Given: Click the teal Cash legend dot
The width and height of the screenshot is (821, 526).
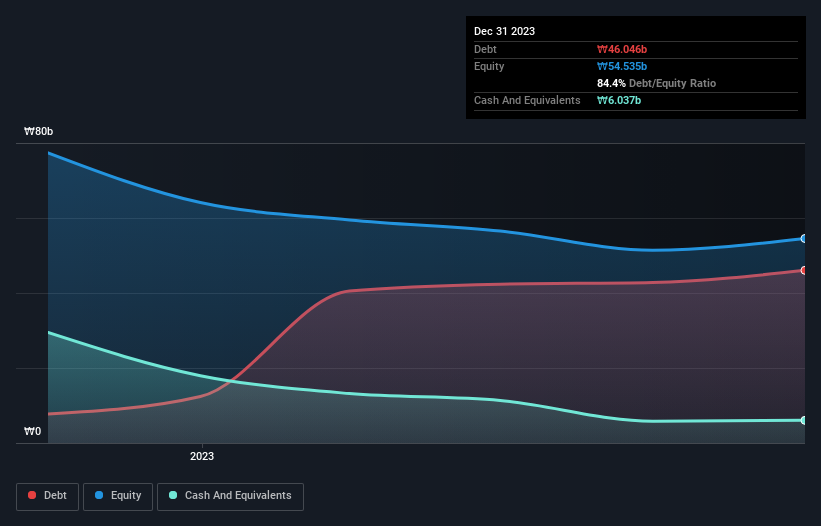Looking at the screenshot, I should coord(173,495).
